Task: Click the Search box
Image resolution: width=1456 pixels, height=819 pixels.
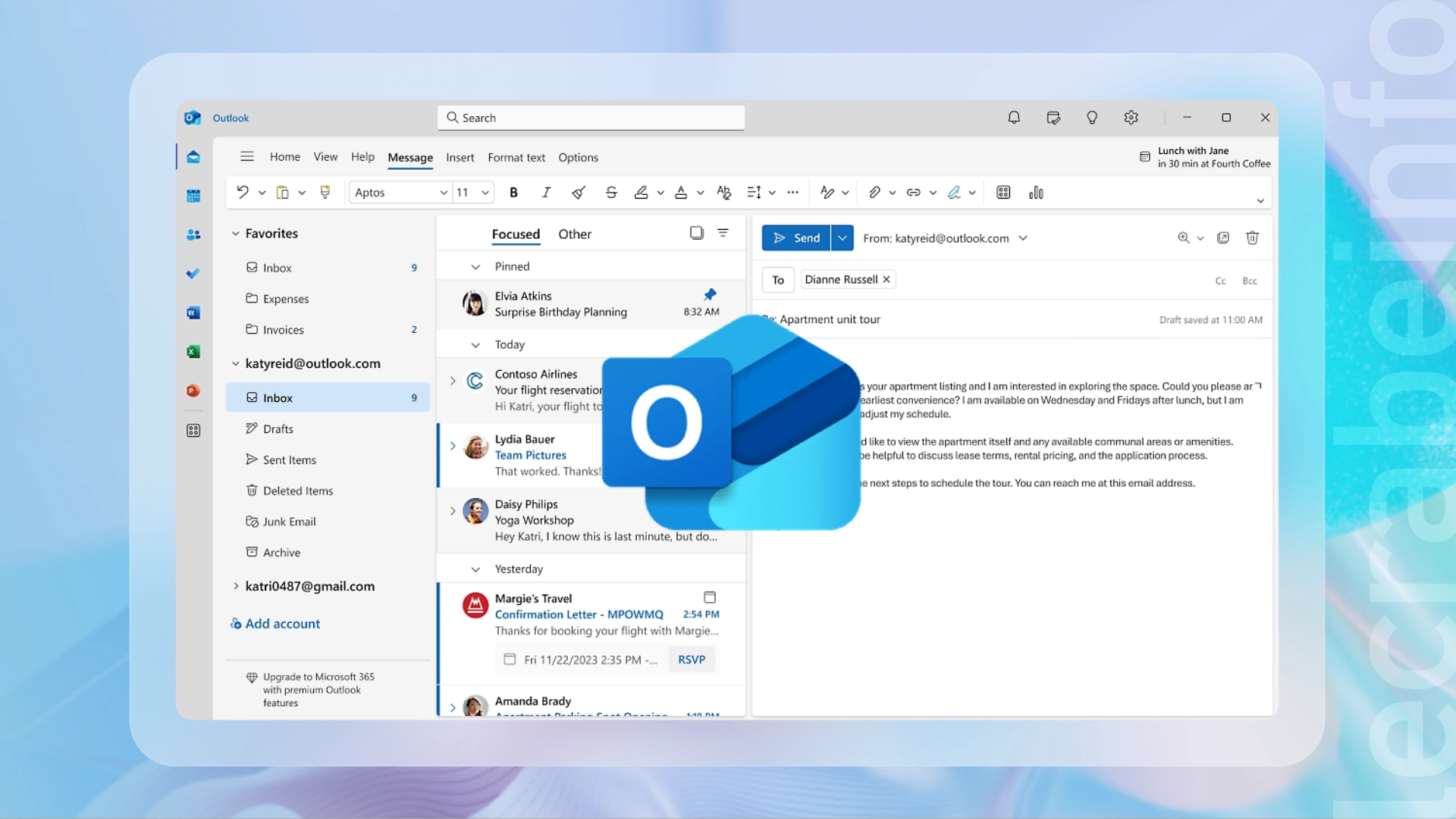Action: tap(591, 118)
